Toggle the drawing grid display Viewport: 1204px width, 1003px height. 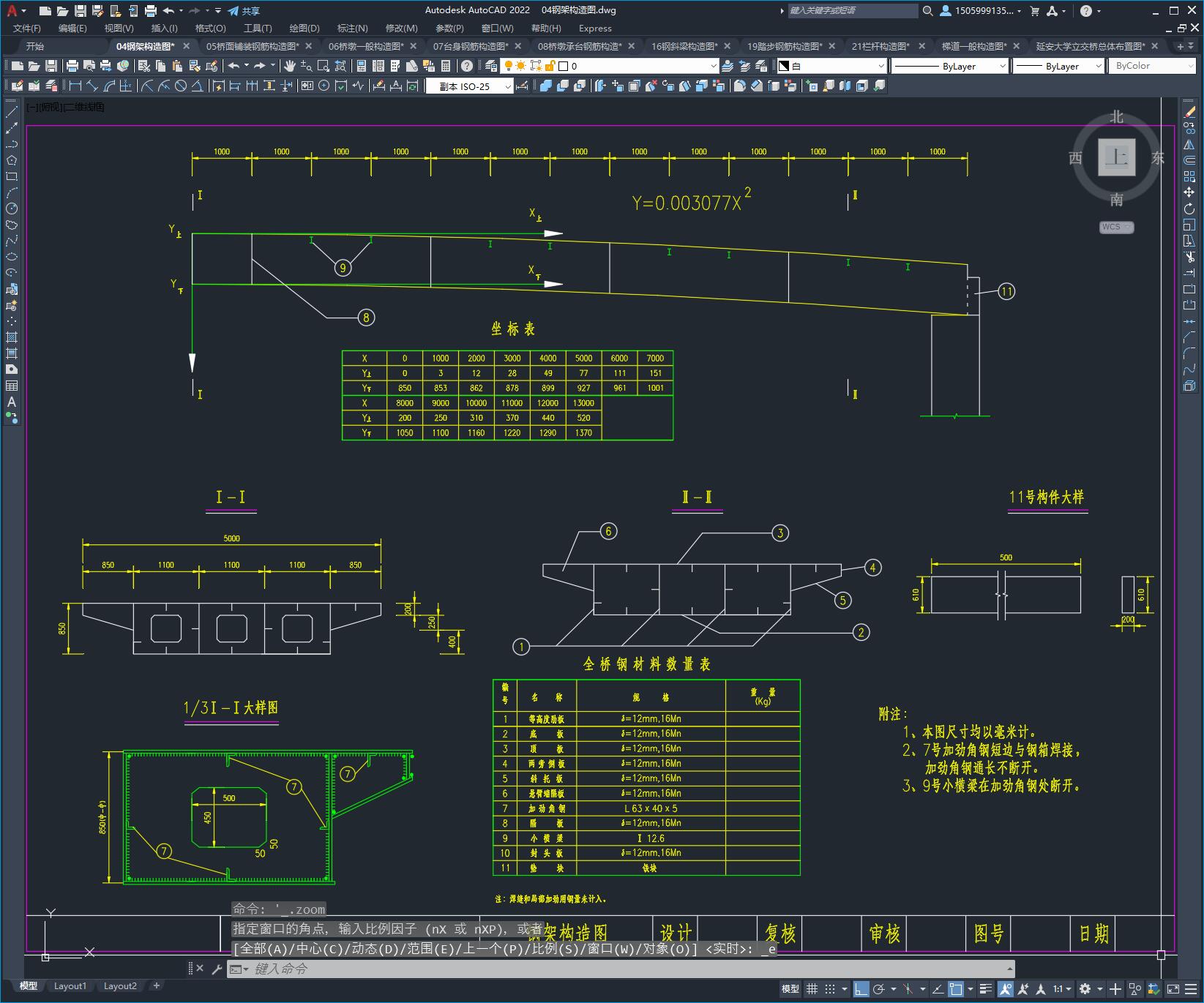812,989
